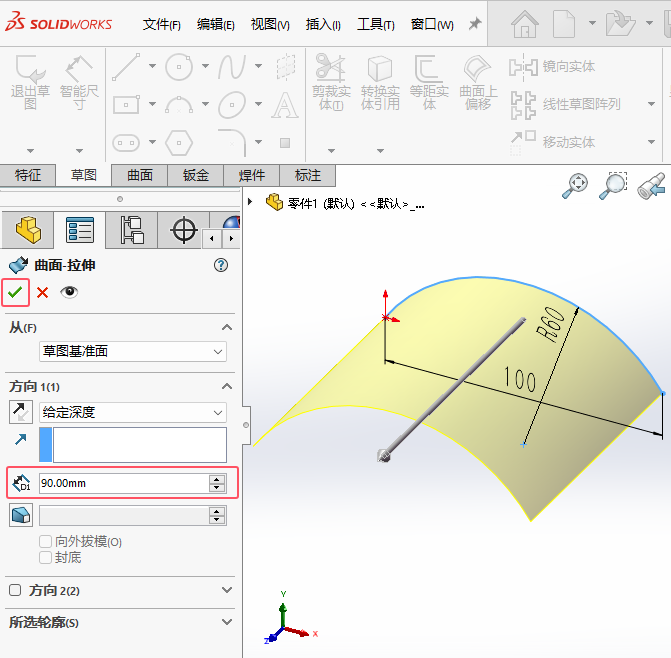The height and width of the screenshot is (658, 671).
Task: Select the Sketch Fillet tool
Action: tap(232, 142)
